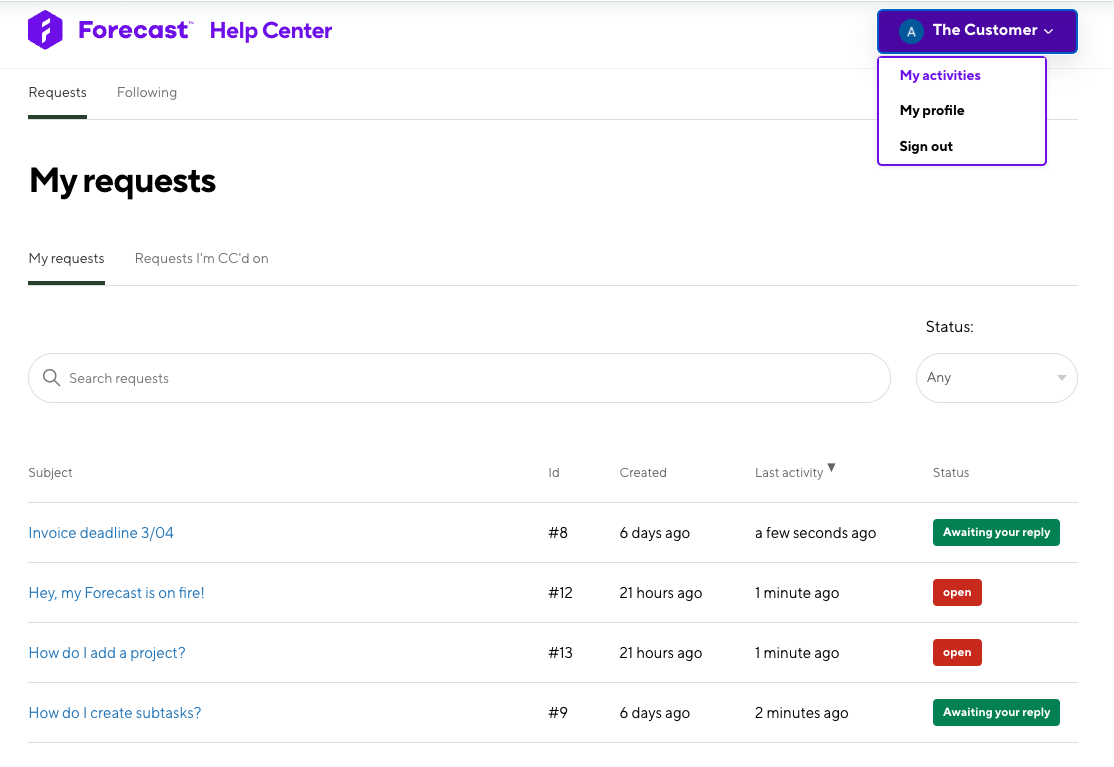Viewport: 1114px width, 767px height.
Task: Click the Created column header
Action: click(643, 472)
